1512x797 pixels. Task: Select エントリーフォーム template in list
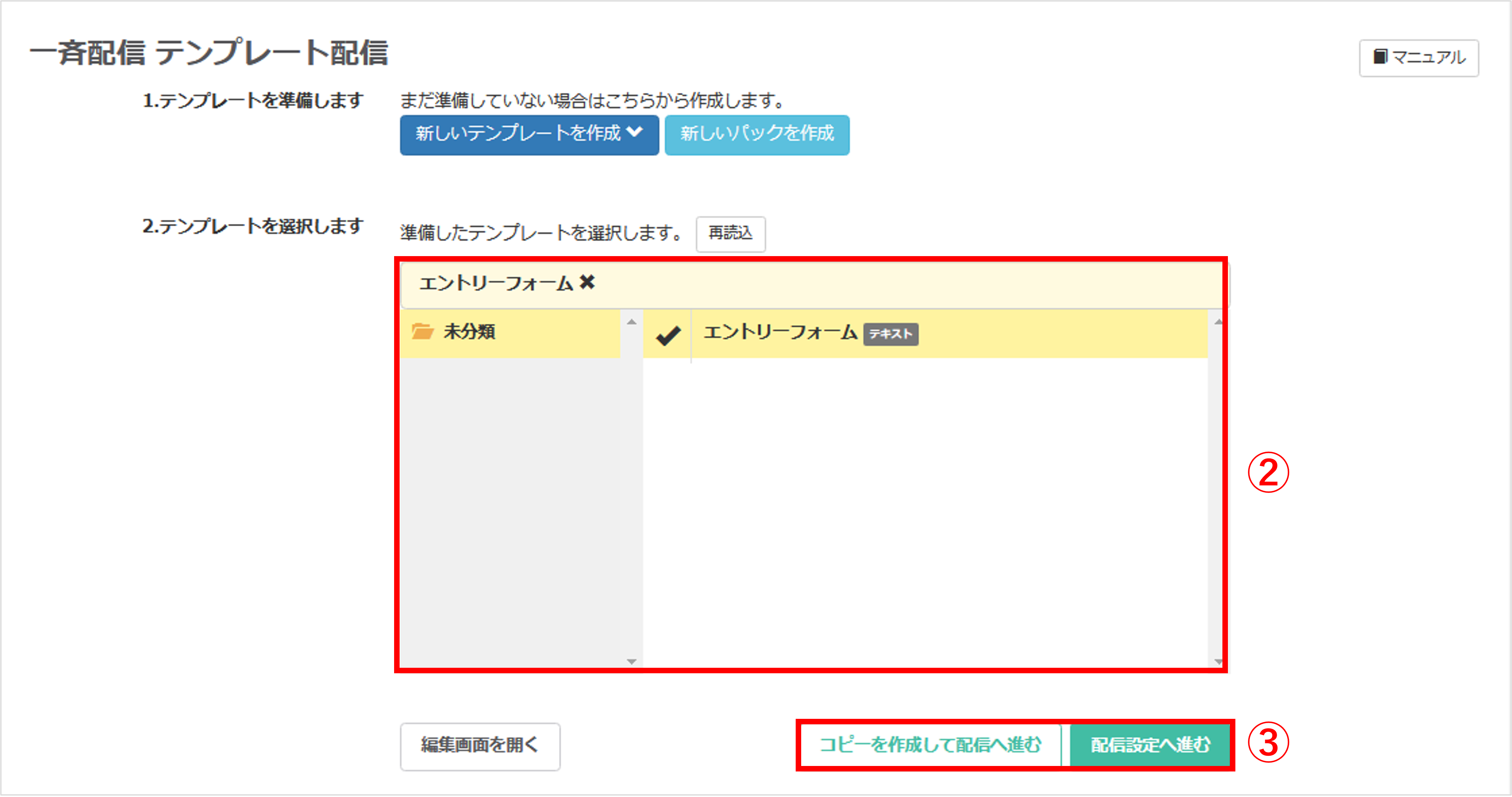click(x=925, y=334)
